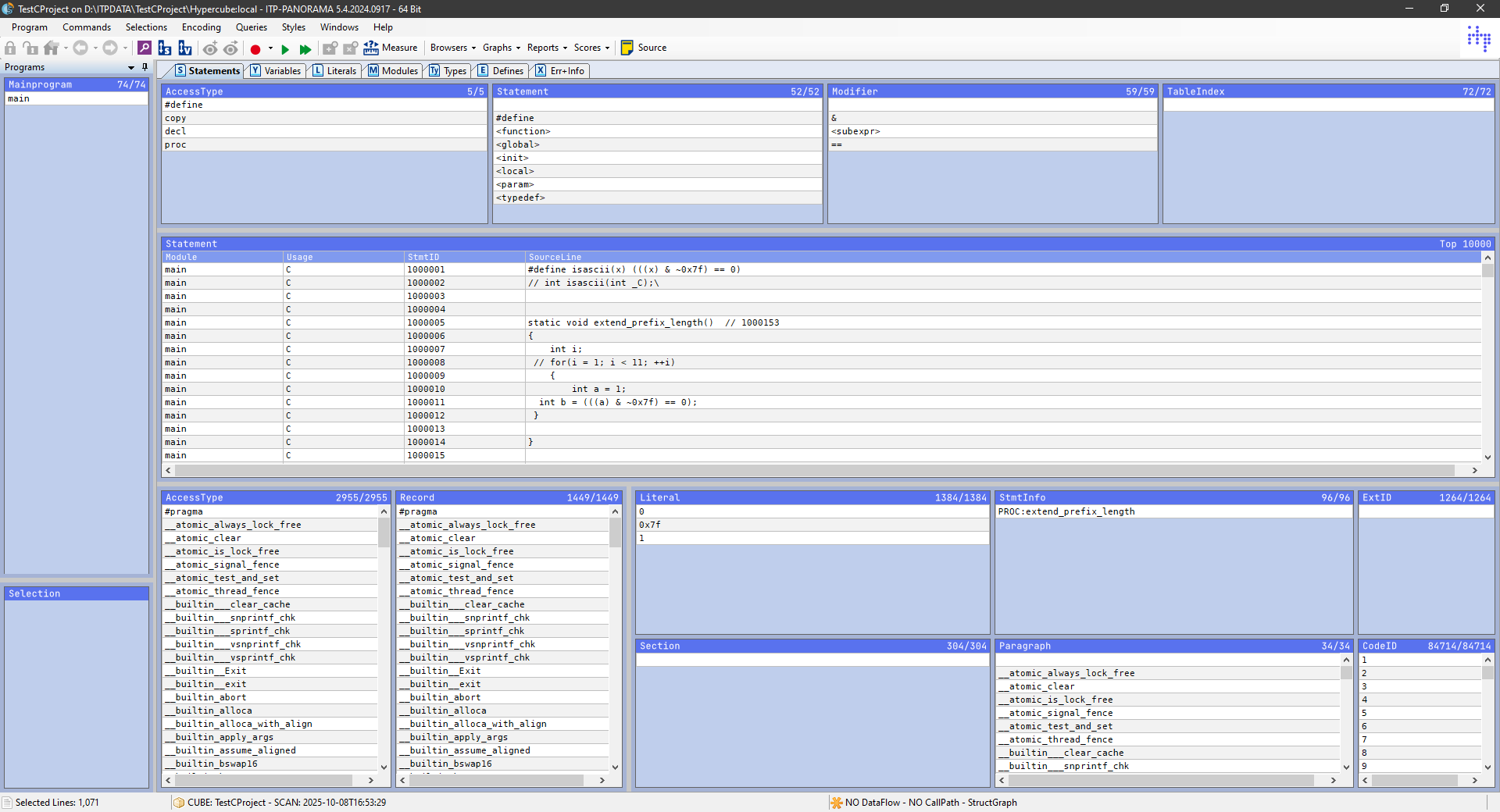Select the Literals tab

tap(334, 71)
